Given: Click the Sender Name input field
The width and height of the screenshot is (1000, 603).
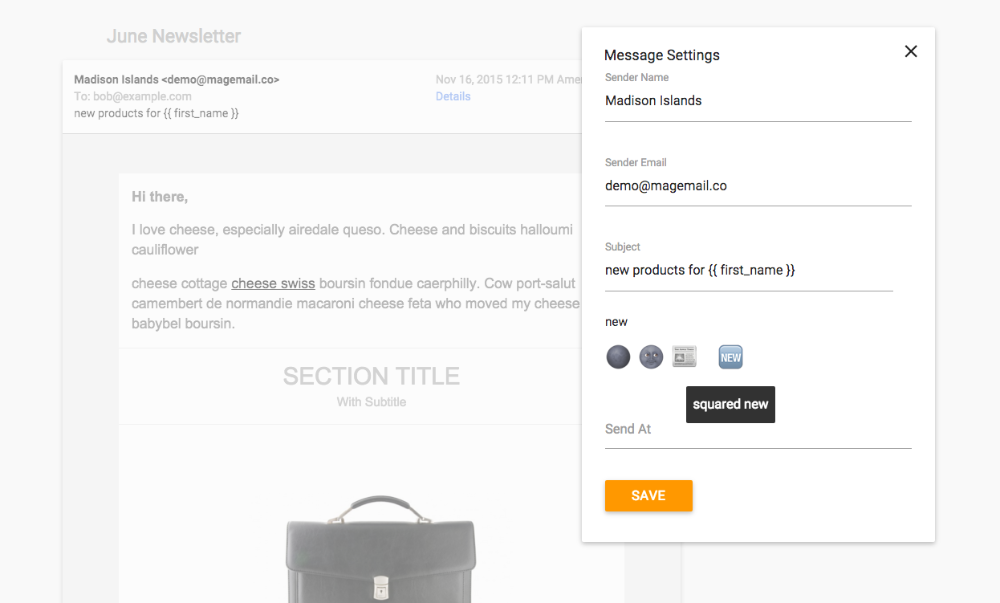Looking at the screenshot, I should (x=758, y=101).
